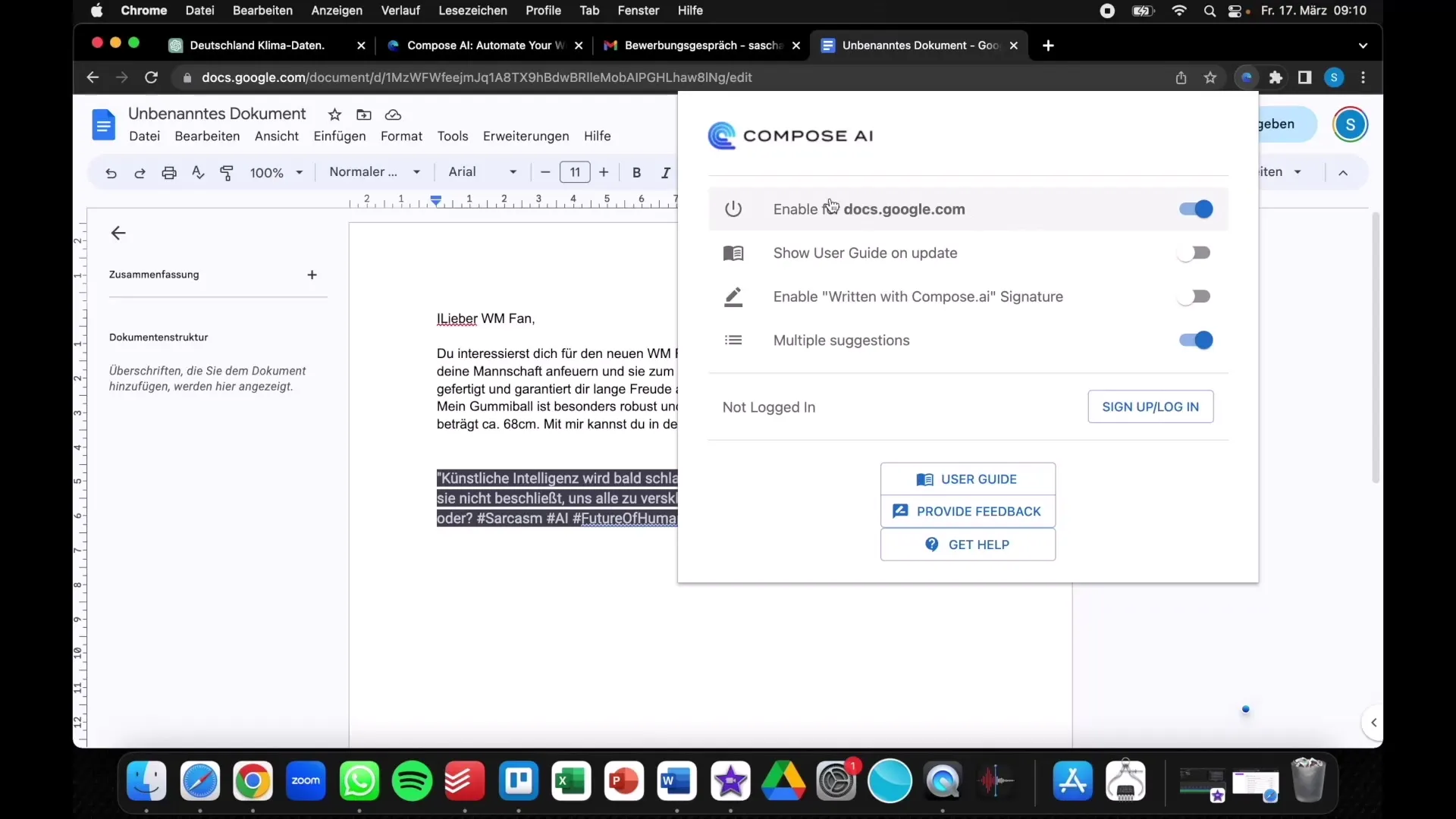Click the undo arrow icon

tap(111, 172)
